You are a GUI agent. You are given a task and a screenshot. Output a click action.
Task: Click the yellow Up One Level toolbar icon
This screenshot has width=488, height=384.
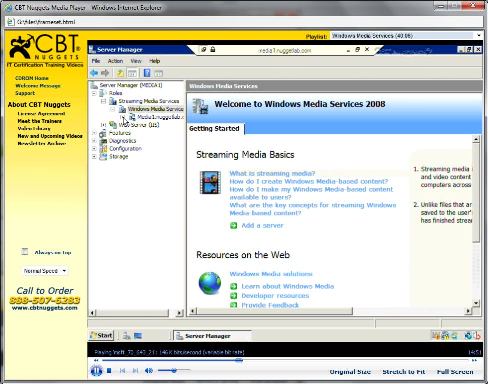[120, 73]
